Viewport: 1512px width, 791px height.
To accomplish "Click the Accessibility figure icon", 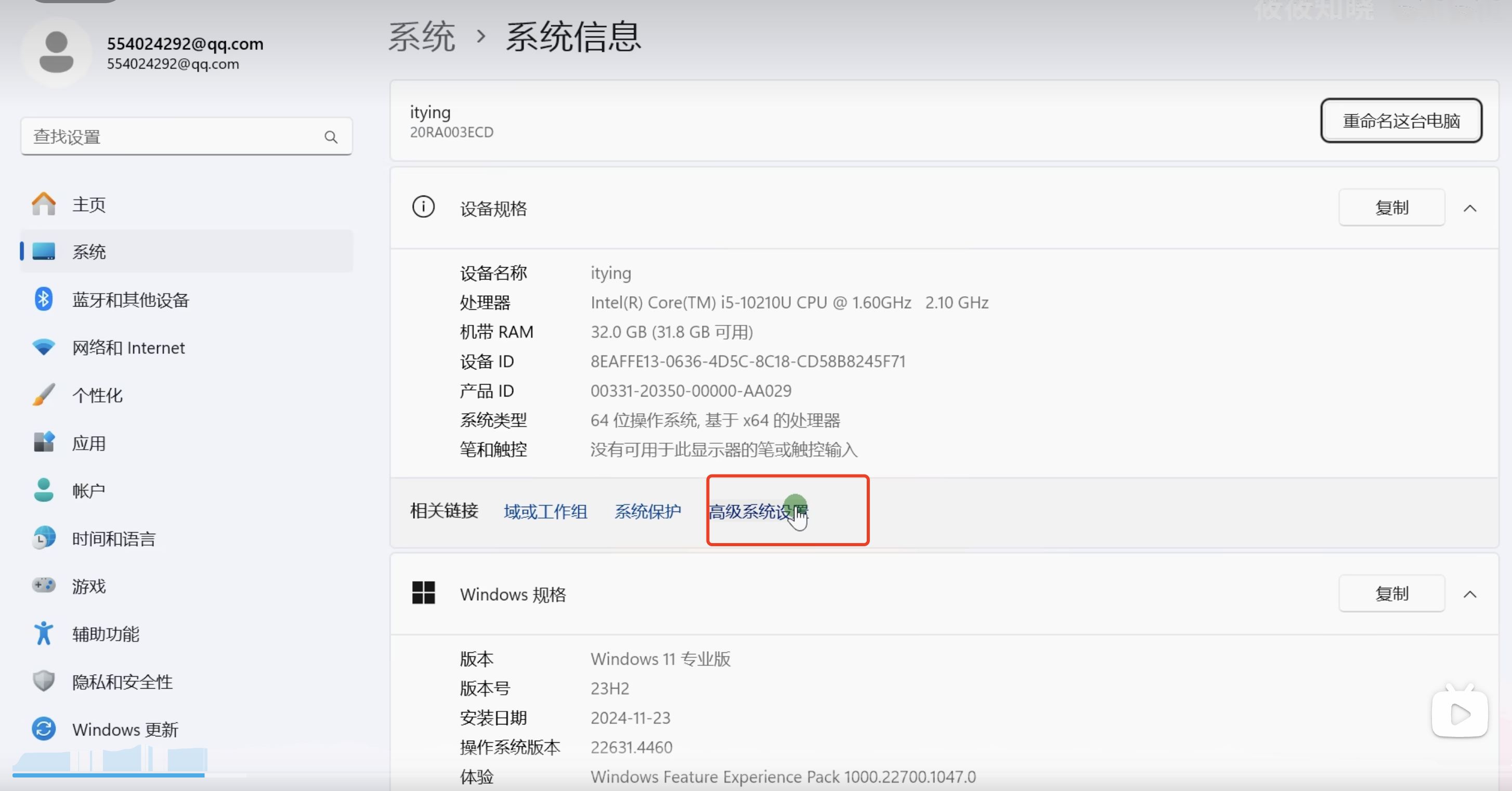I will click(x=44, y=633).
